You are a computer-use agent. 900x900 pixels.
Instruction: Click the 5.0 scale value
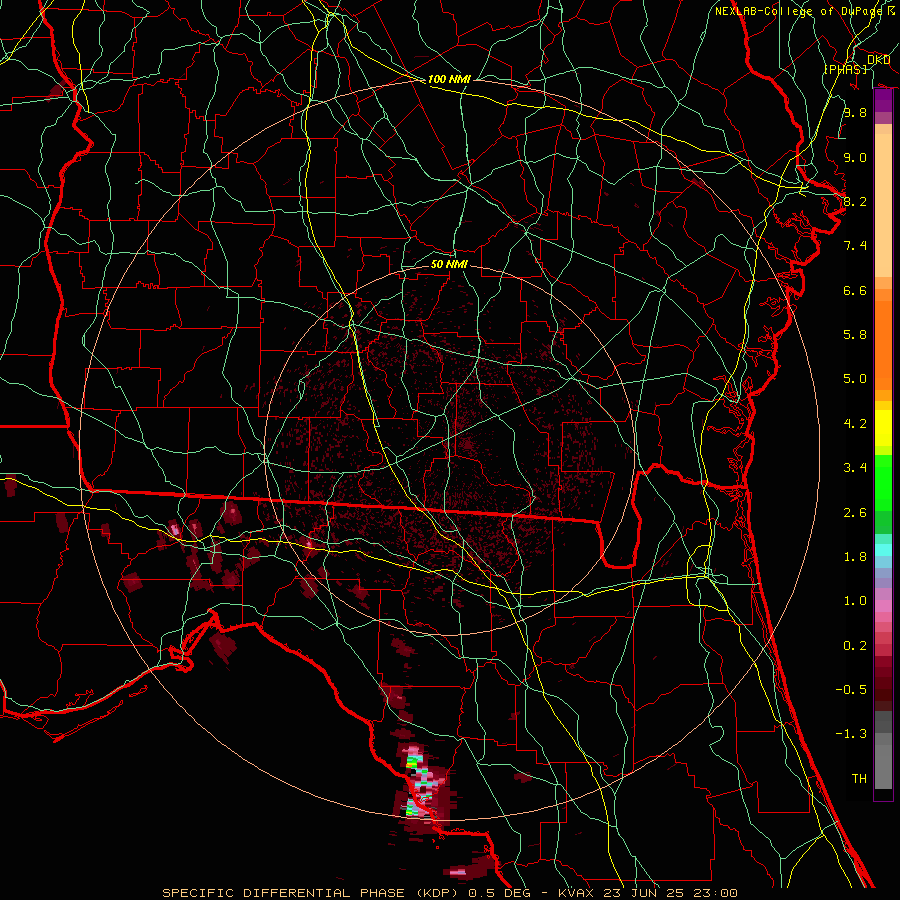tap(855, 379)
